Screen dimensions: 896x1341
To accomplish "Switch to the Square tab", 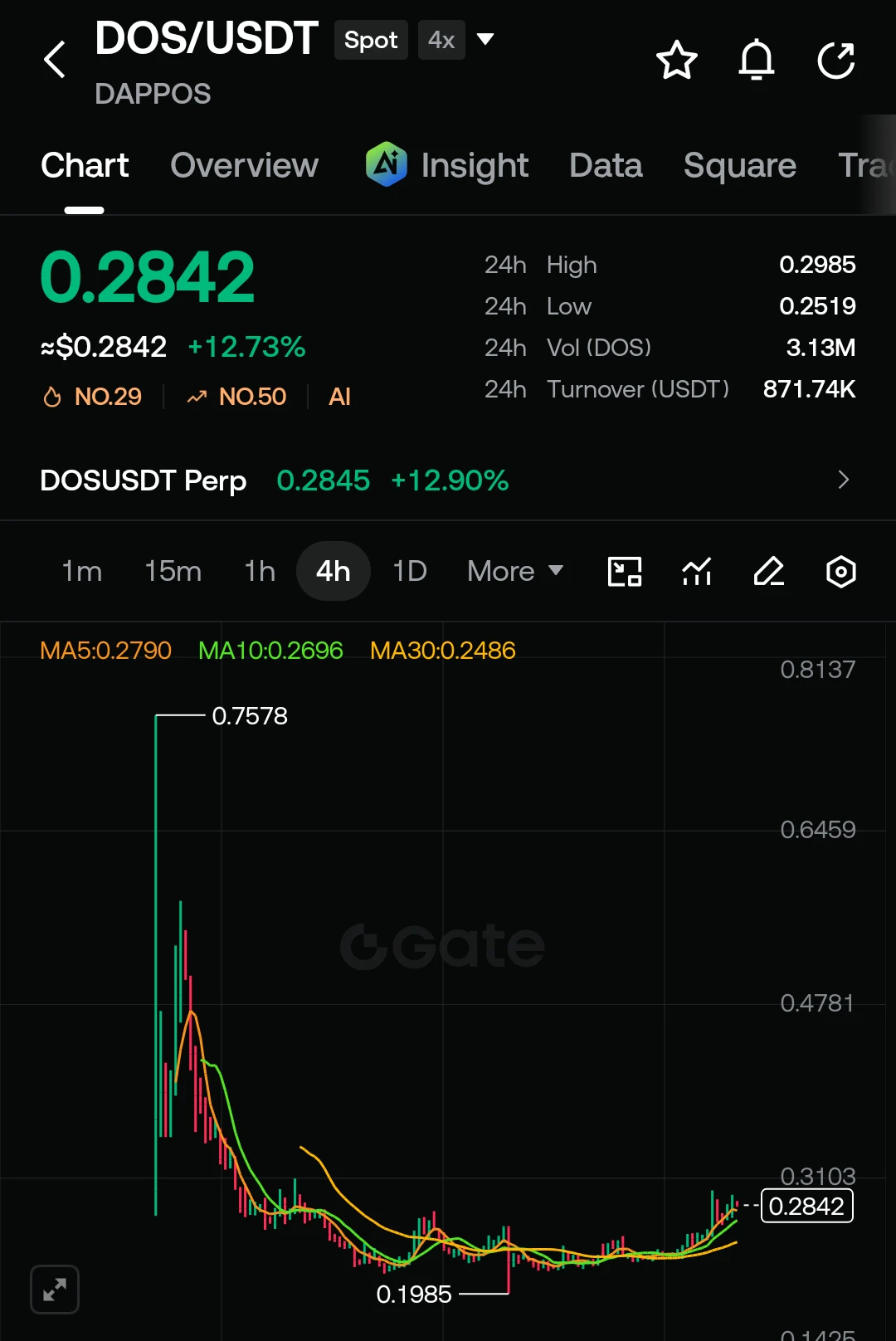I will (739, 165).
